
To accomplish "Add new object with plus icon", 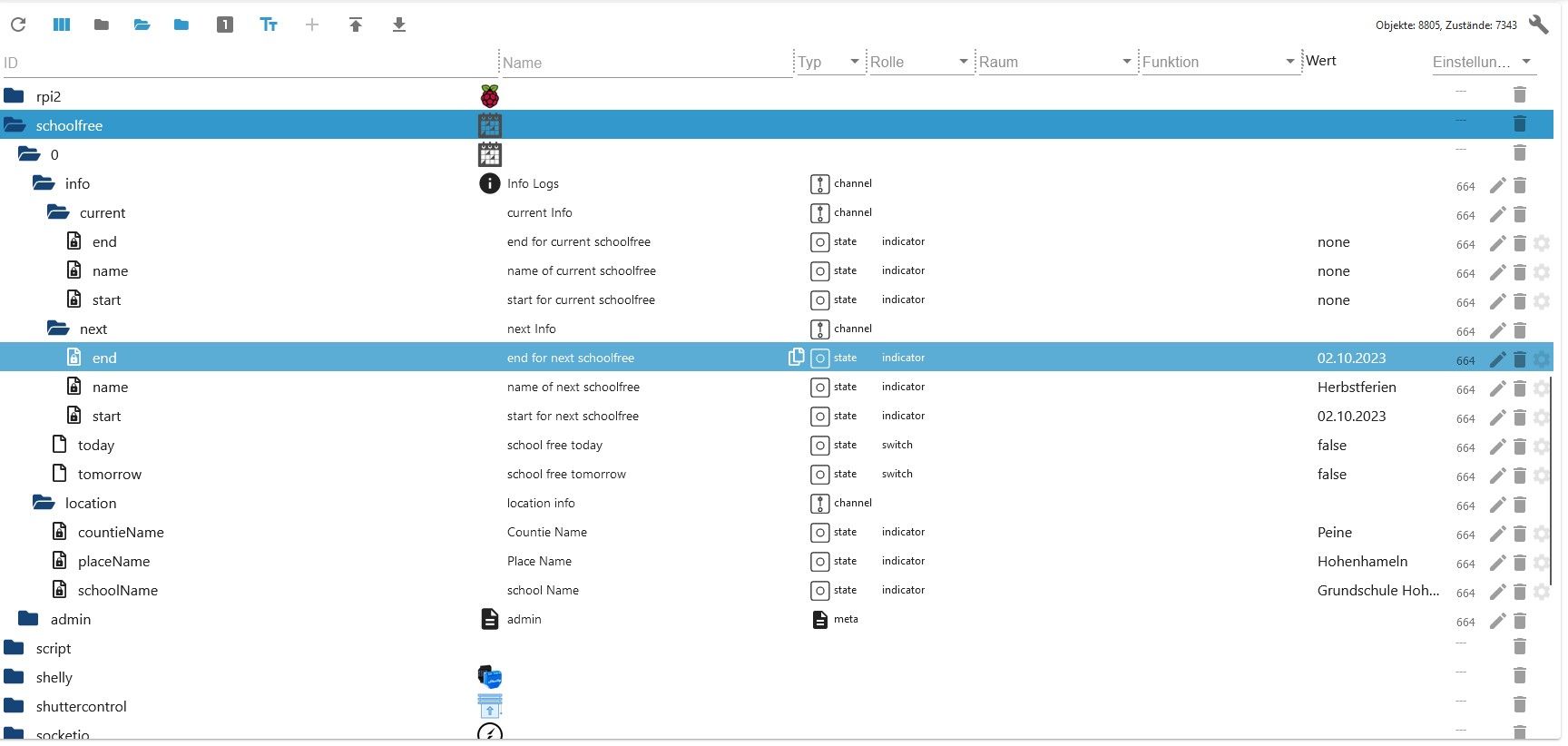I will [x=312, y=25].
